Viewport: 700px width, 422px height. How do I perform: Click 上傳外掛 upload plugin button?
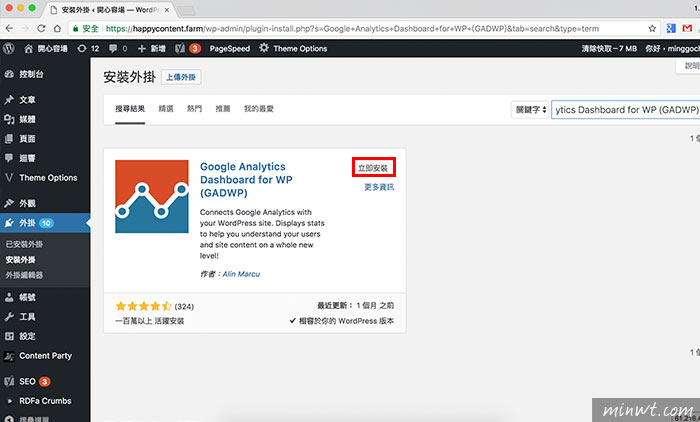point(181,77)
